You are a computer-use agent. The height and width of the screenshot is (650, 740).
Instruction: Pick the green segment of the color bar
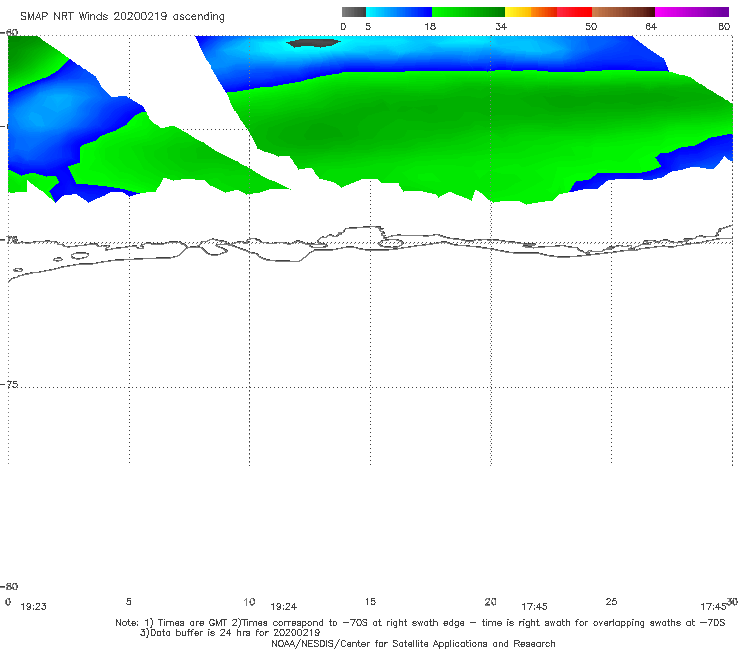[x=468, y=12]
